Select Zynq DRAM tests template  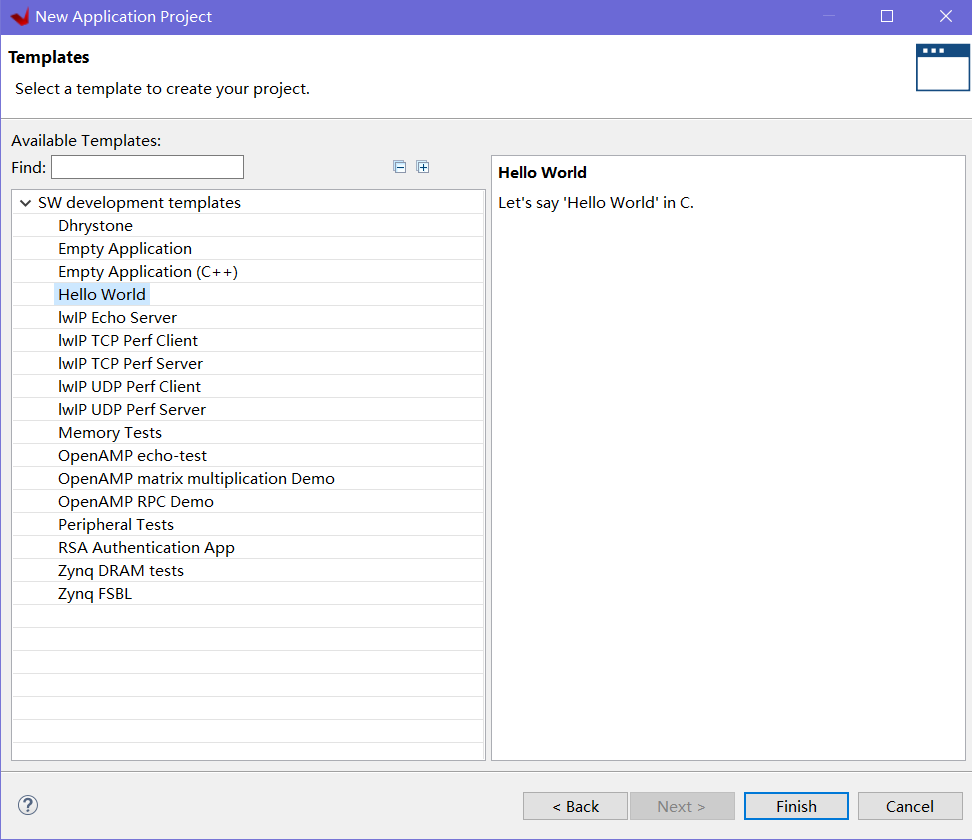tap(121, 570)
